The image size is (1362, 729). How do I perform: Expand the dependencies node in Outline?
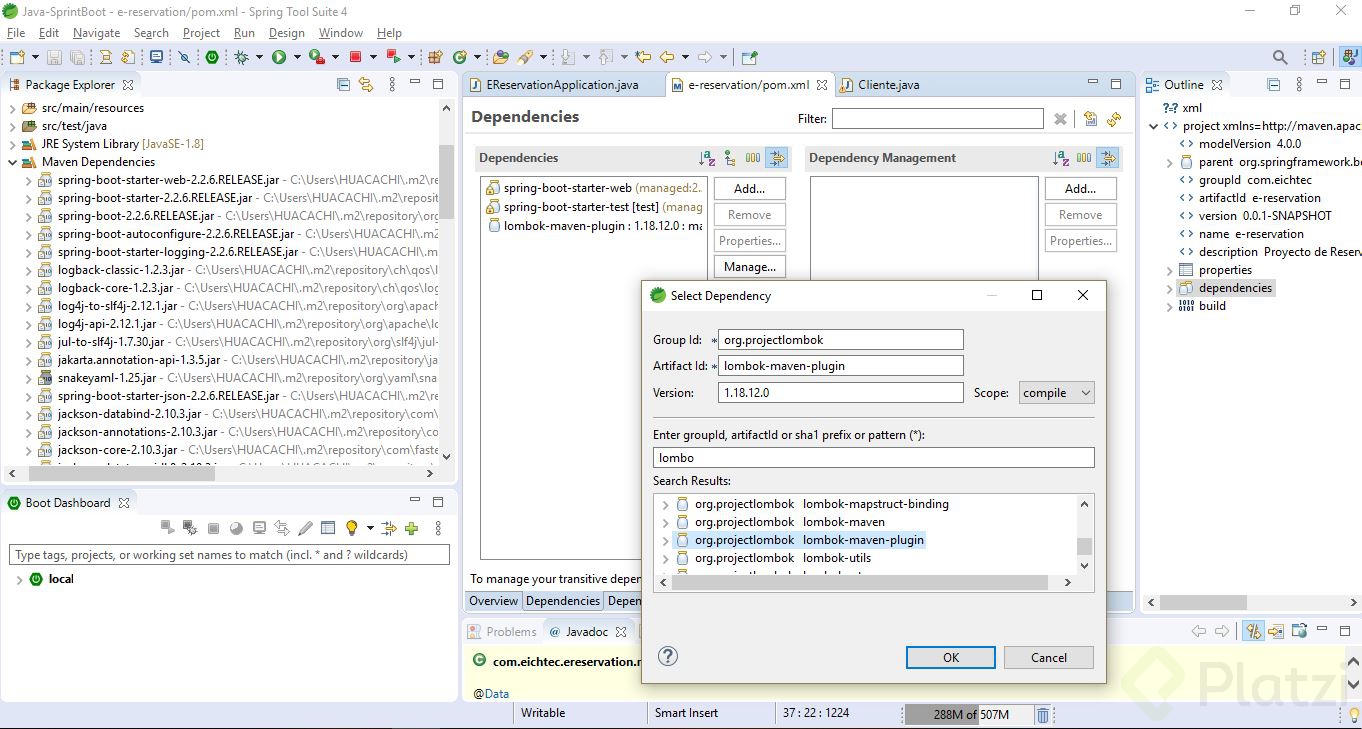click(x=1170, y=288)
